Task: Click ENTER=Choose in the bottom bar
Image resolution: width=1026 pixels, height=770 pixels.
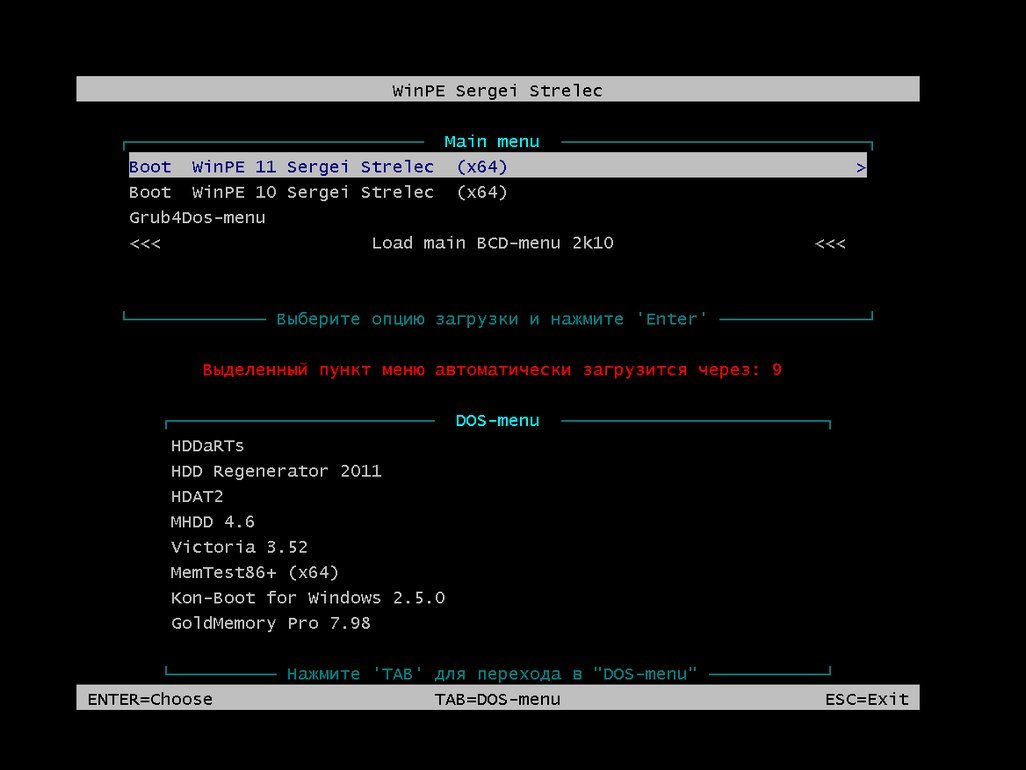Action: click(150, 699)
